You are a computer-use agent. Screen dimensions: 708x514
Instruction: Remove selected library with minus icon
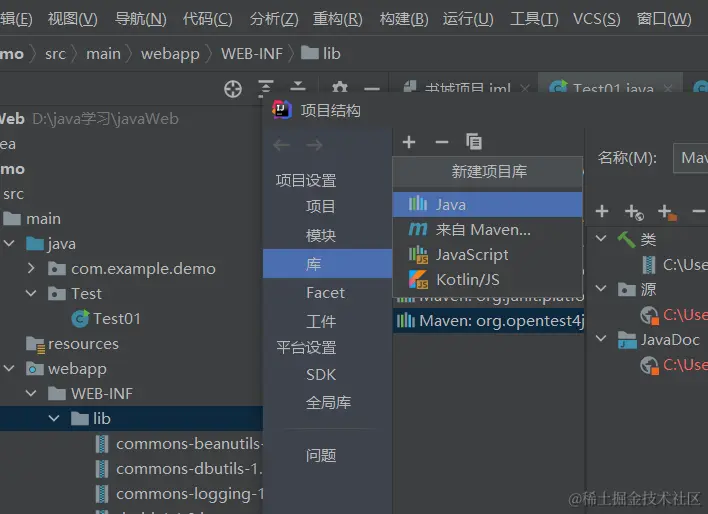(x=442, y=143)
